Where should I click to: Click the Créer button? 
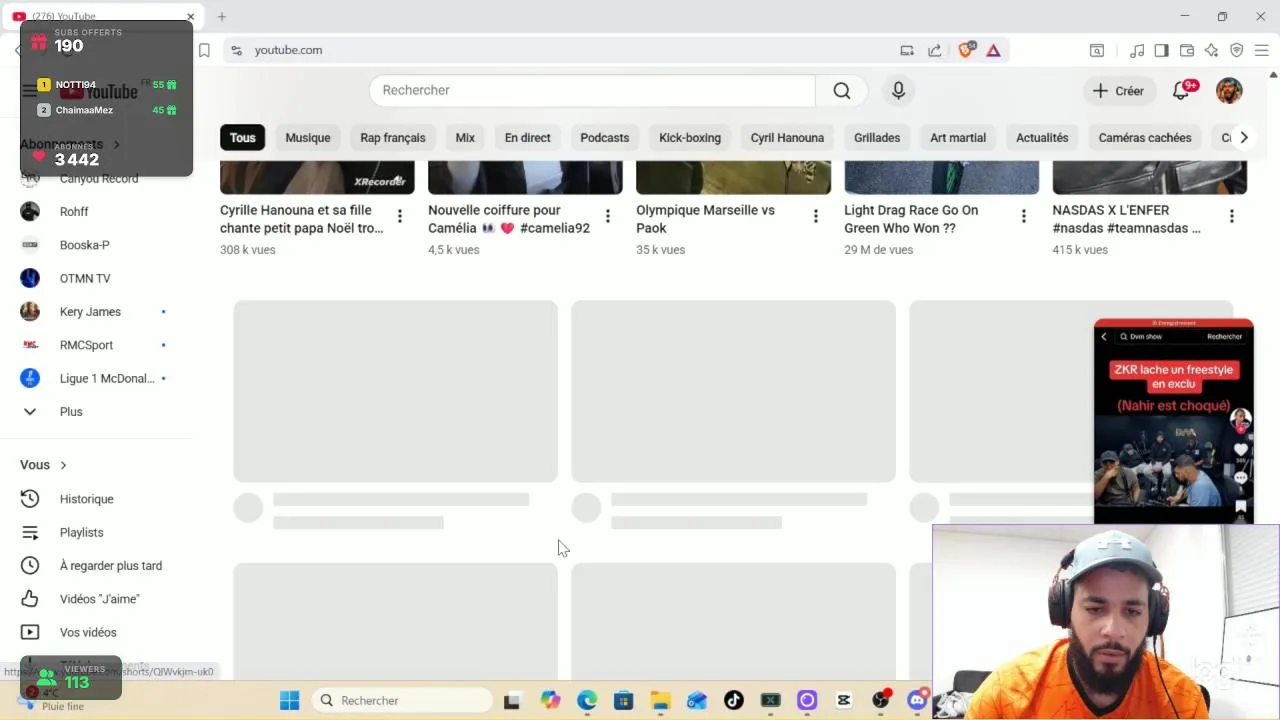click(x=1118, y=90)
